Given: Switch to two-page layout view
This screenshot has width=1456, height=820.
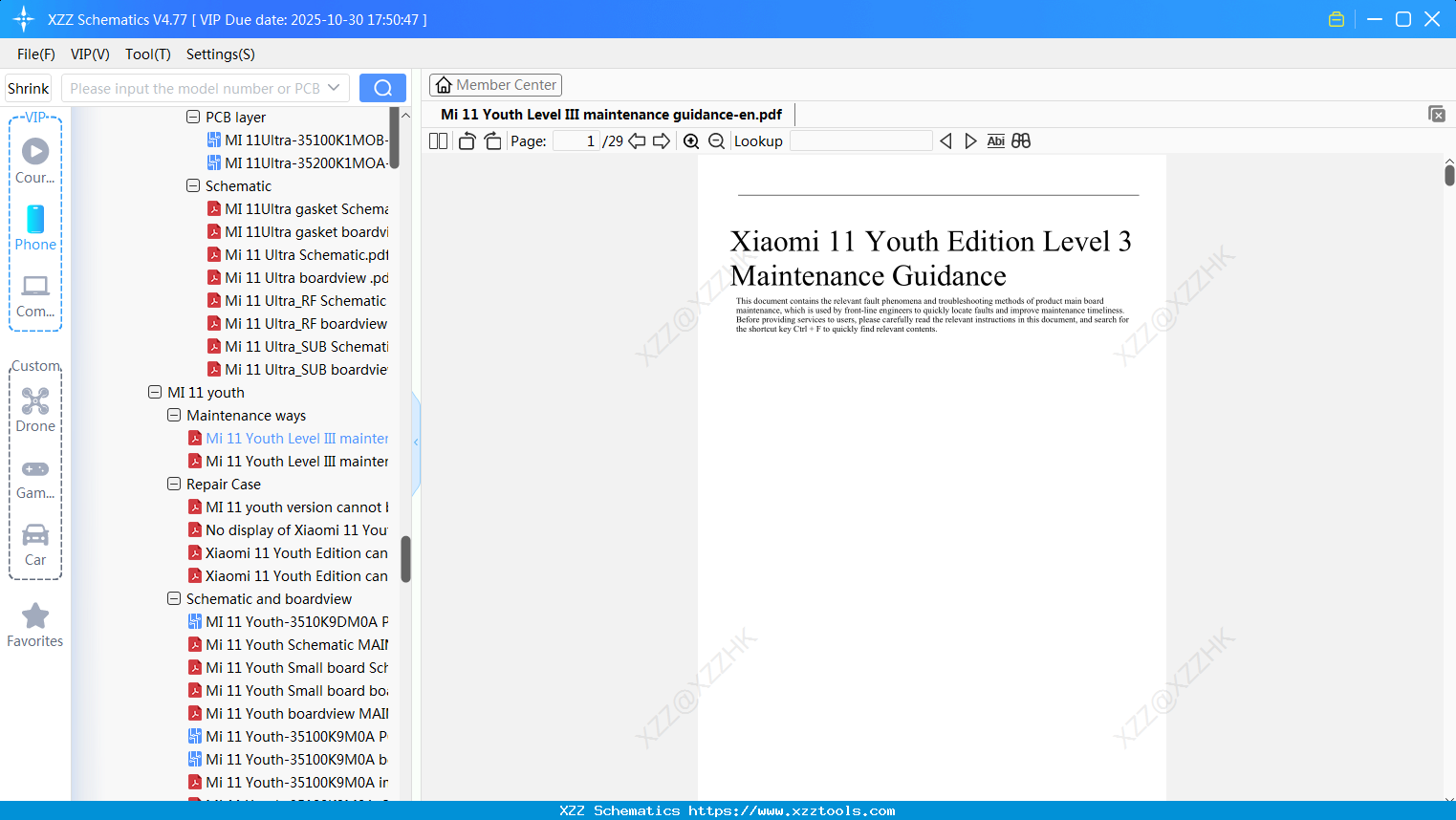Looking at the screenshot, I should tap(437, 140).
